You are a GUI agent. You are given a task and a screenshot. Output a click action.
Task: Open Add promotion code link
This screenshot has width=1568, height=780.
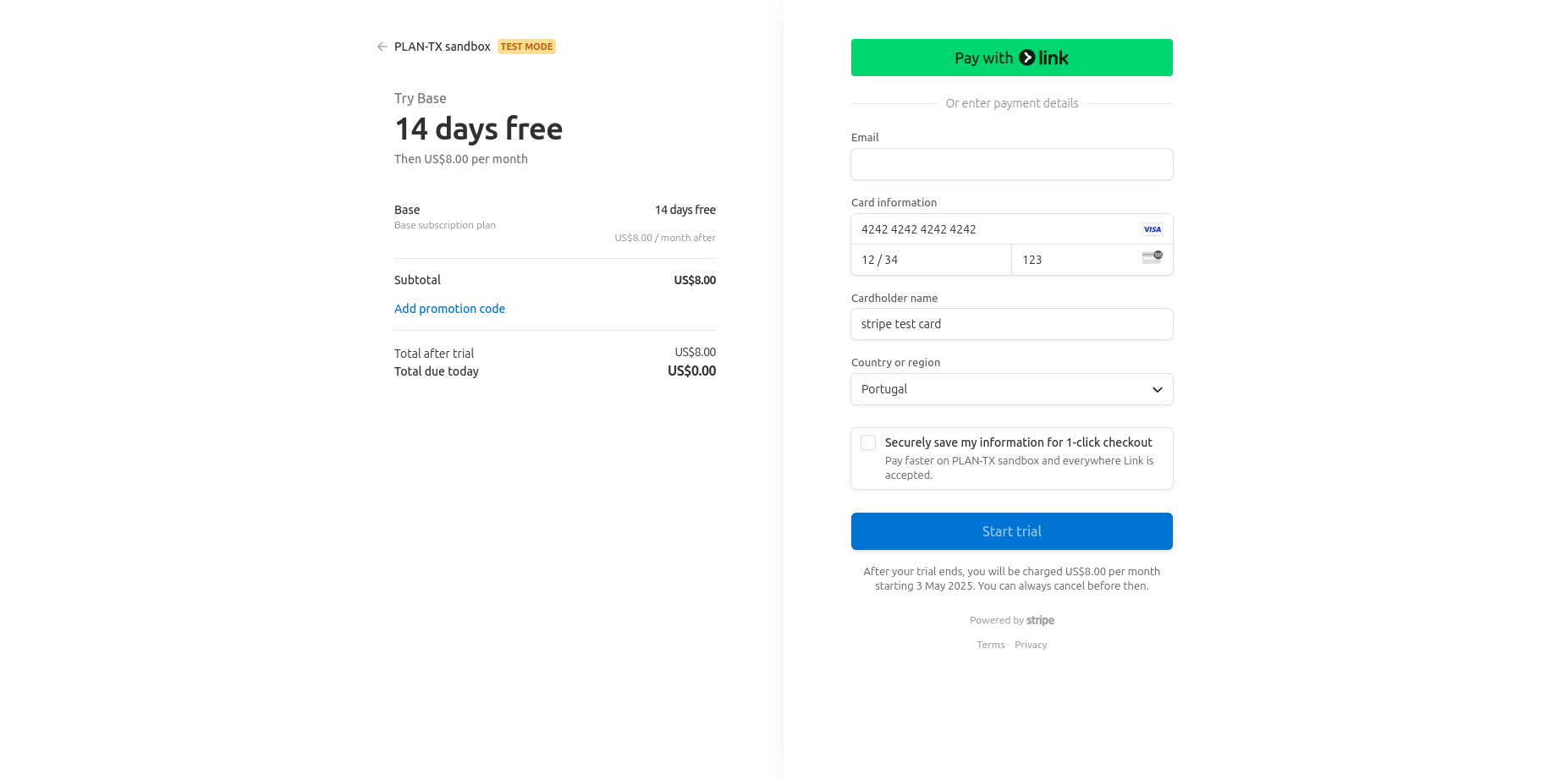(x=449, y=309)
